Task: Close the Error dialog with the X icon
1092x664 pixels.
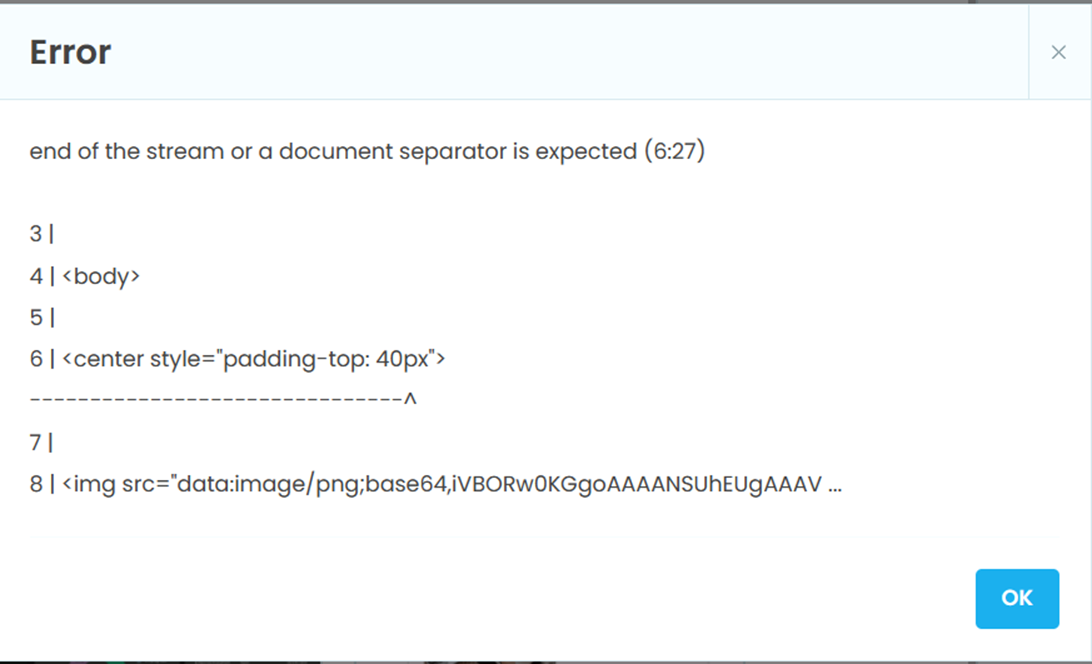Action: point(1059,52)
